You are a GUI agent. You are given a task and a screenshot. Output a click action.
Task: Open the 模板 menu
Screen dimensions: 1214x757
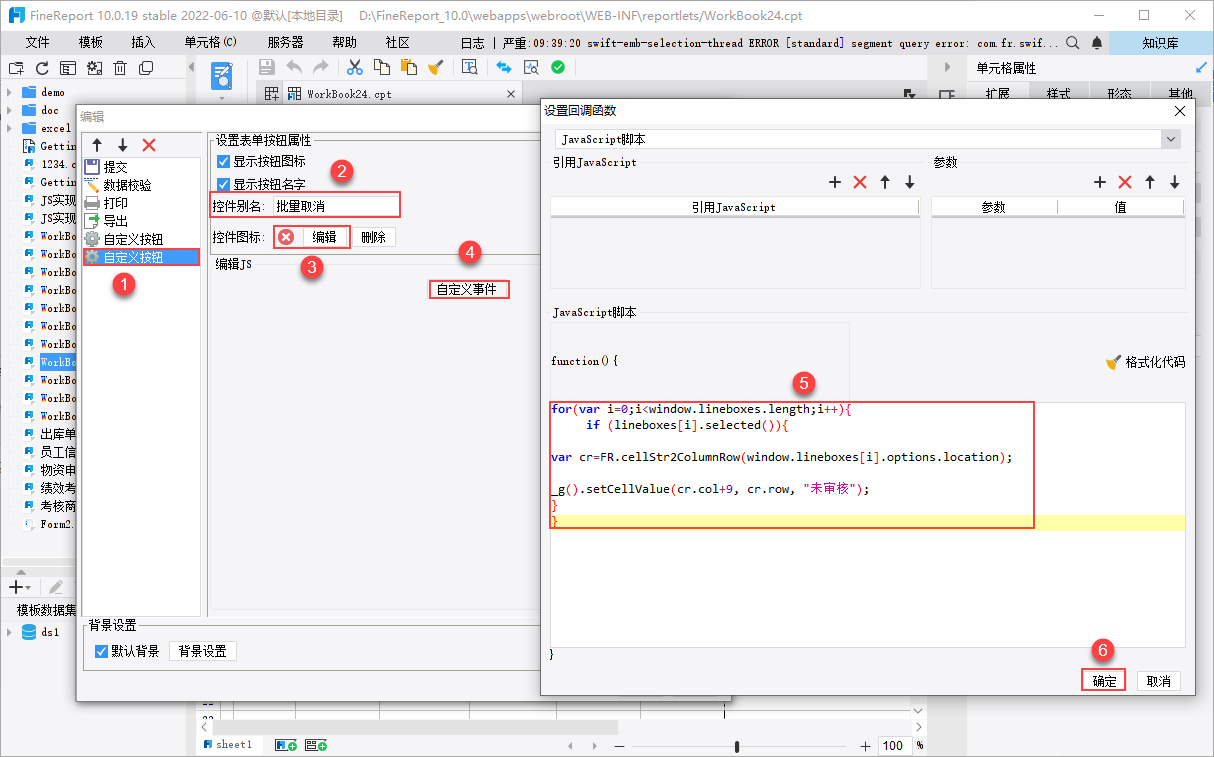tap(91, 43)
